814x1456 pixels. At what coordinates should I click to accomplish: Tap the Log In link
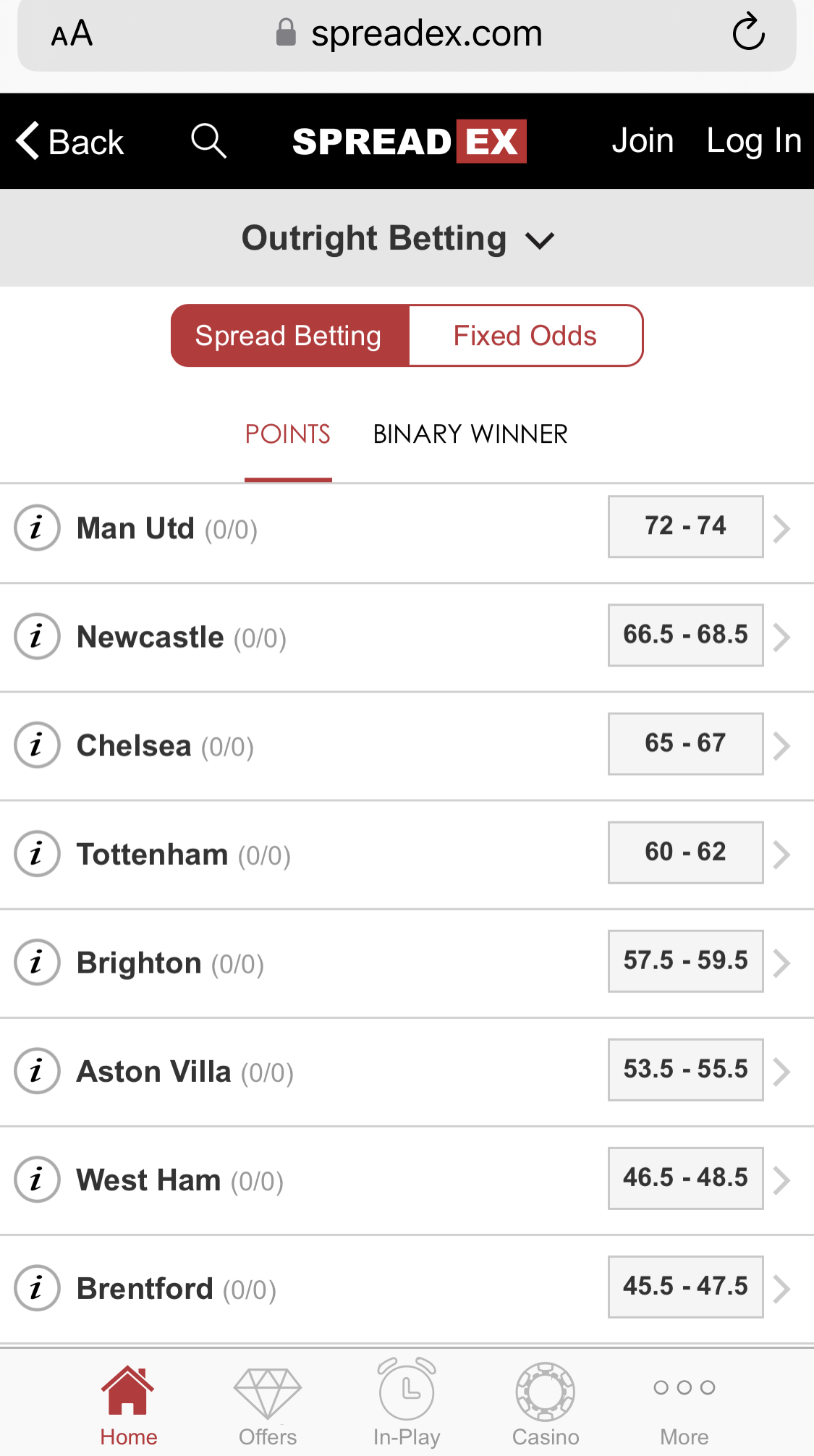pyautogui.click(x=754, y=140)
